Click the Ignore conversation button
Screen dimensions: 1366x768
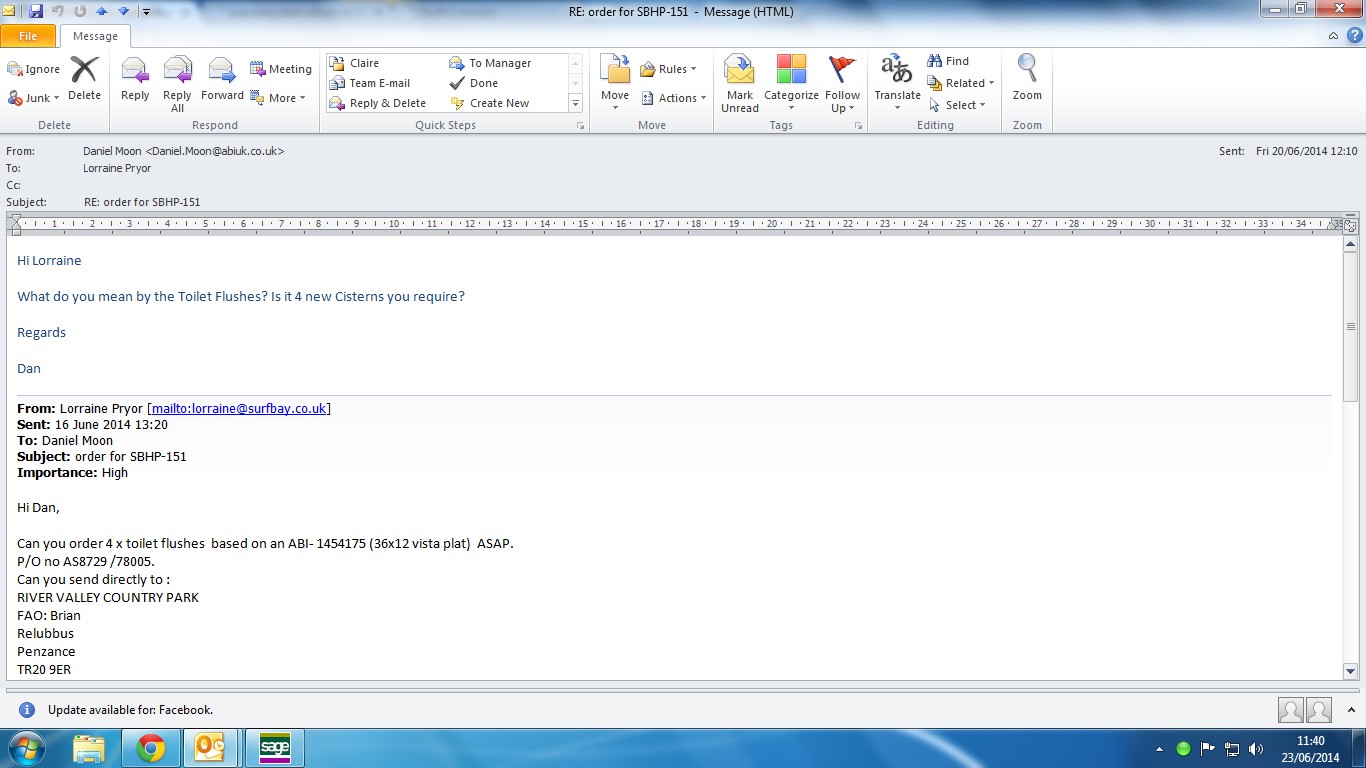[34, 69]
